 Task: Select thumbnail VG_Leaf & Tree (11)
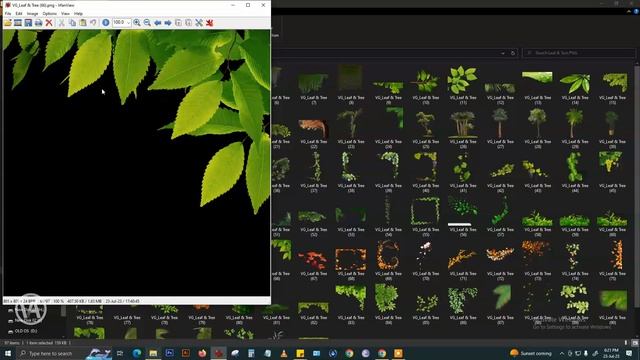pos(462,85)
